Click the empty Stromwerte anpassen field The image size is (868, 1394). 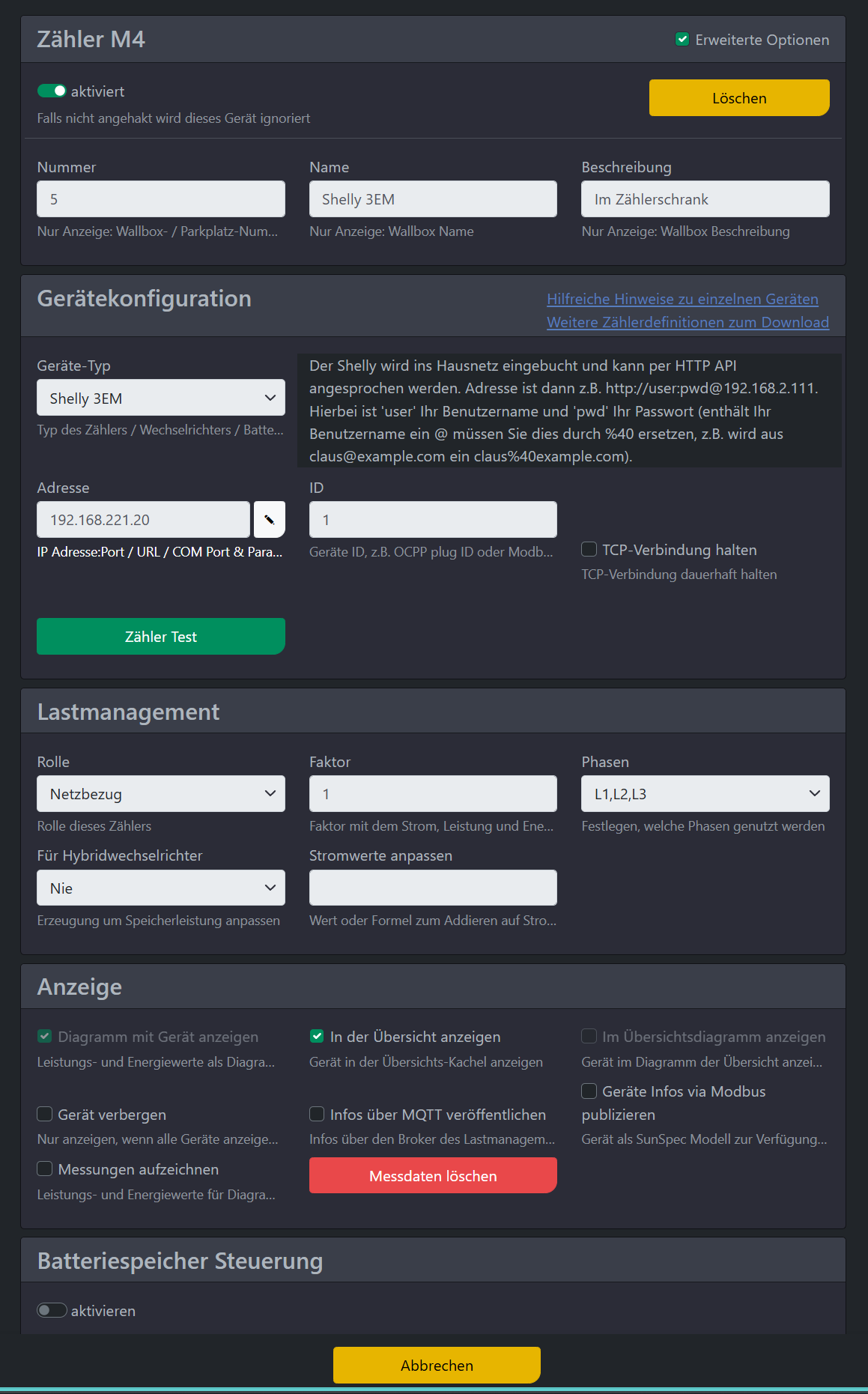click(433, 888)
